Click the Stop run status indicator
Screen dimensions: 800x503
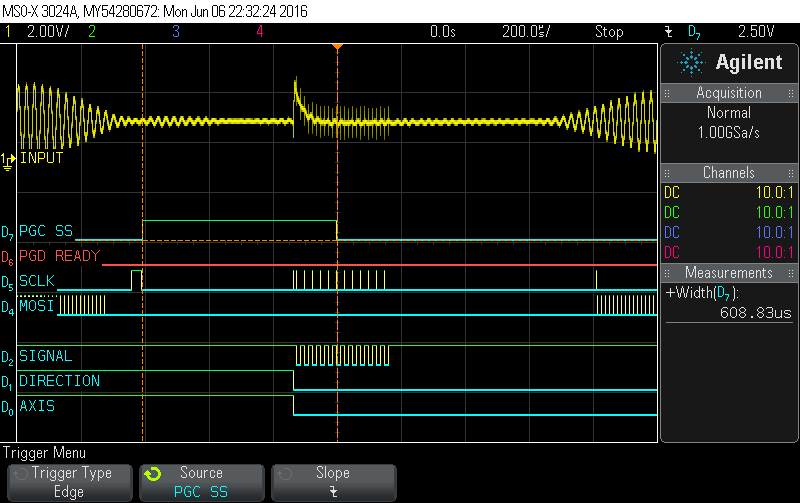point(609,32)
